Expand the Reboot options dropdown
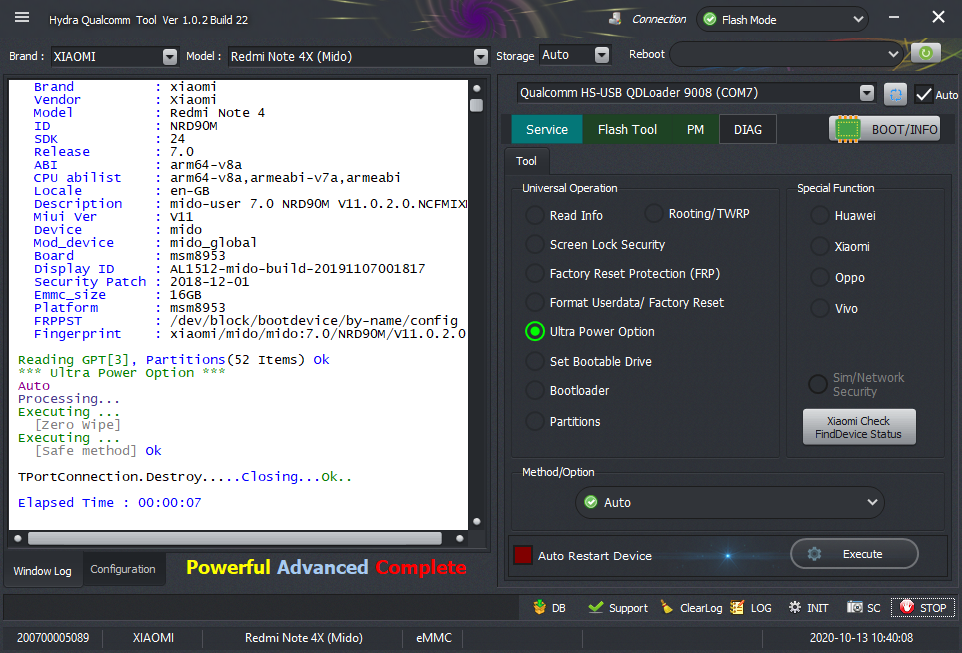This screenshot has height=653, width=962. point(893,54)
